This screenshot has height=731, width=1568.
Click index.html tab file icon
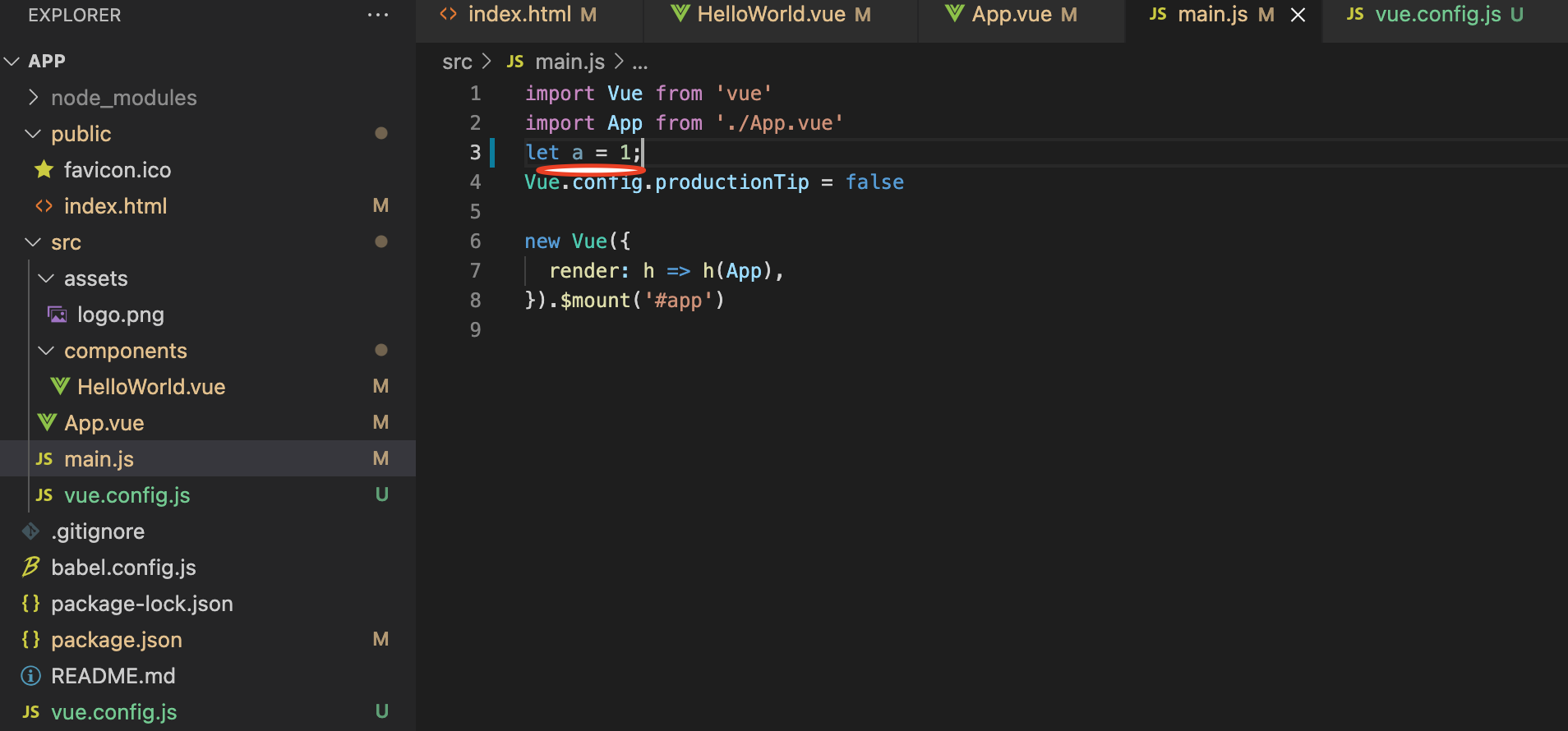tap(448, 14)
